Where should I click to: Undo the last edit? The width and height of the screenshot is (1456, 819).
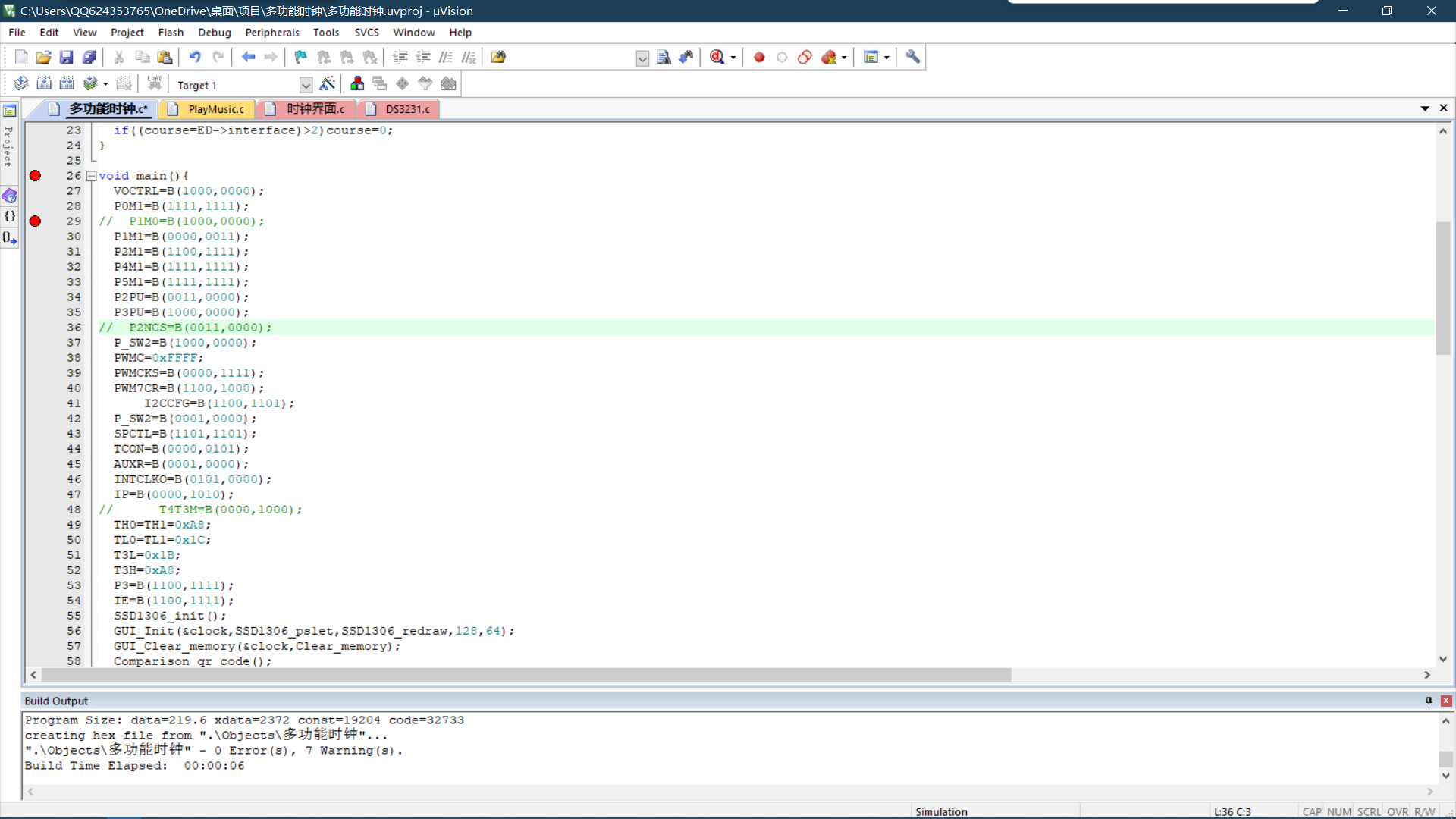(195, 57)
